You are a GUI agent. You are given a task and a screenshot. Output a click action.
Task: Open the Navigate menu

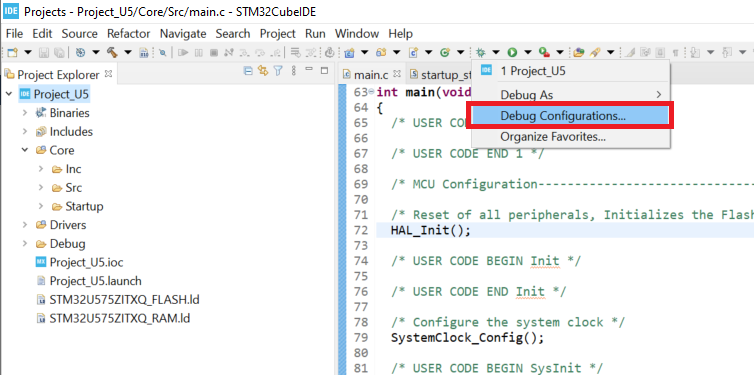(x=183, y=34)
